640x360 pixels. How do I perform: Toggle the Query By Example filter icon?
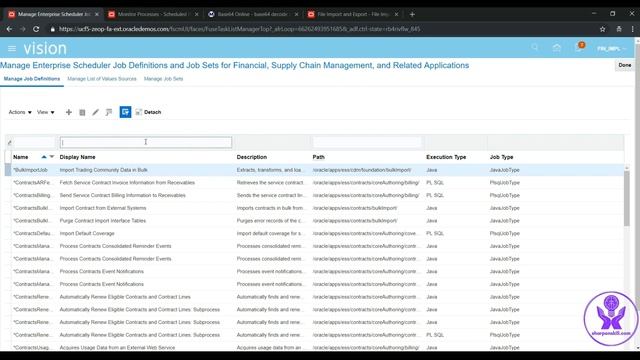pos(125,112)
